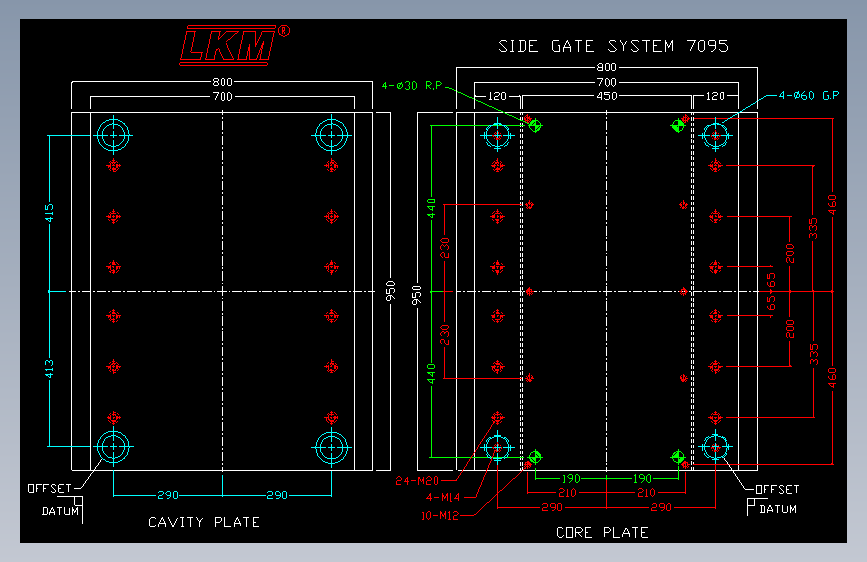Click the 'OFFSET' label under the core plate
Image resolution: width=867 pixels, height=562 pixels.
click(777, 490)
